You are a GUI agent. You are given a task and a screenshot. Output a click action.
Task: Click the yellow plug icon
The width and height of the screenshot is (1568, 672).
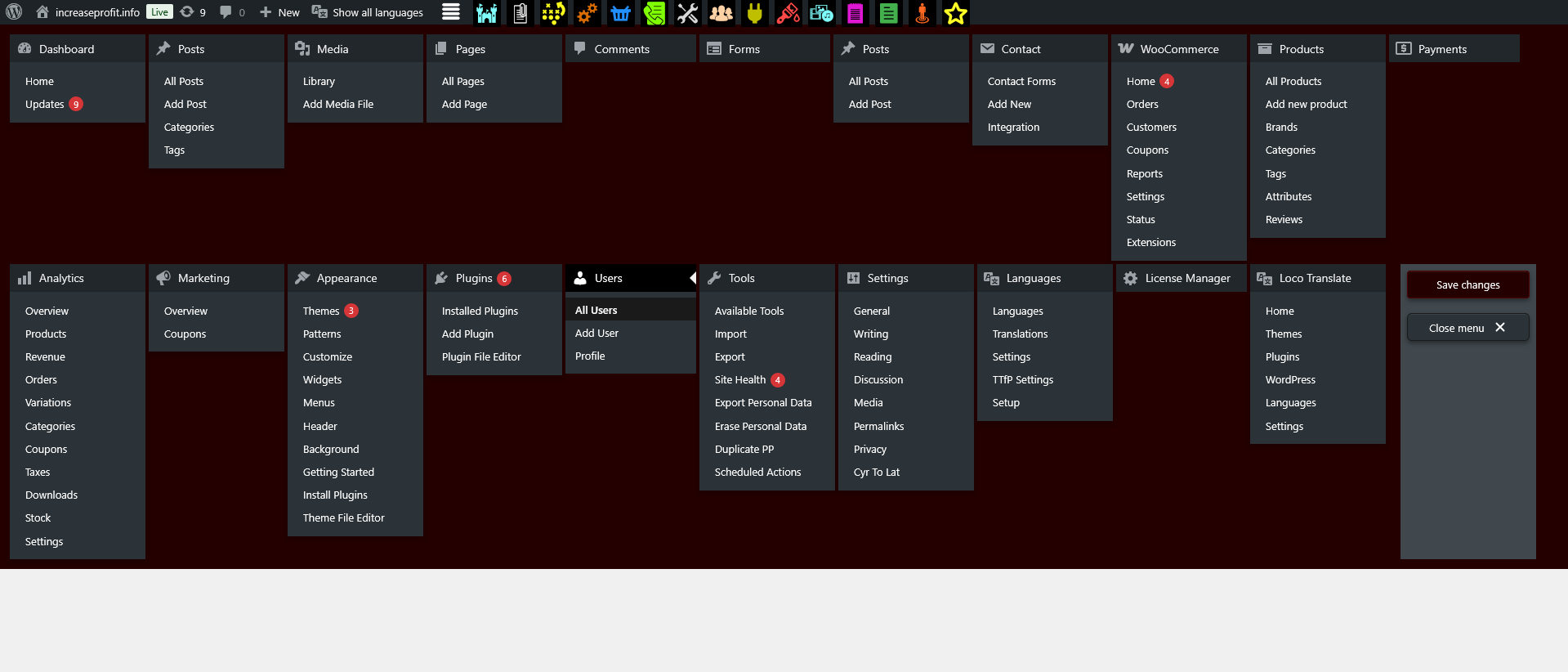[x=754, y=13]
